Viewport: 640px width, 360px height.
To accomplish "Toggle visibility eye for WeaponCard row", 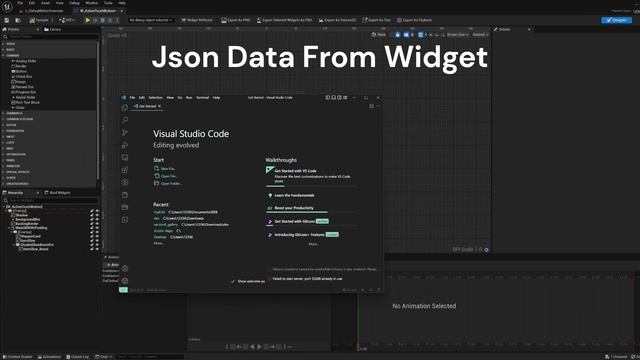I will click(x=97, y=236).
